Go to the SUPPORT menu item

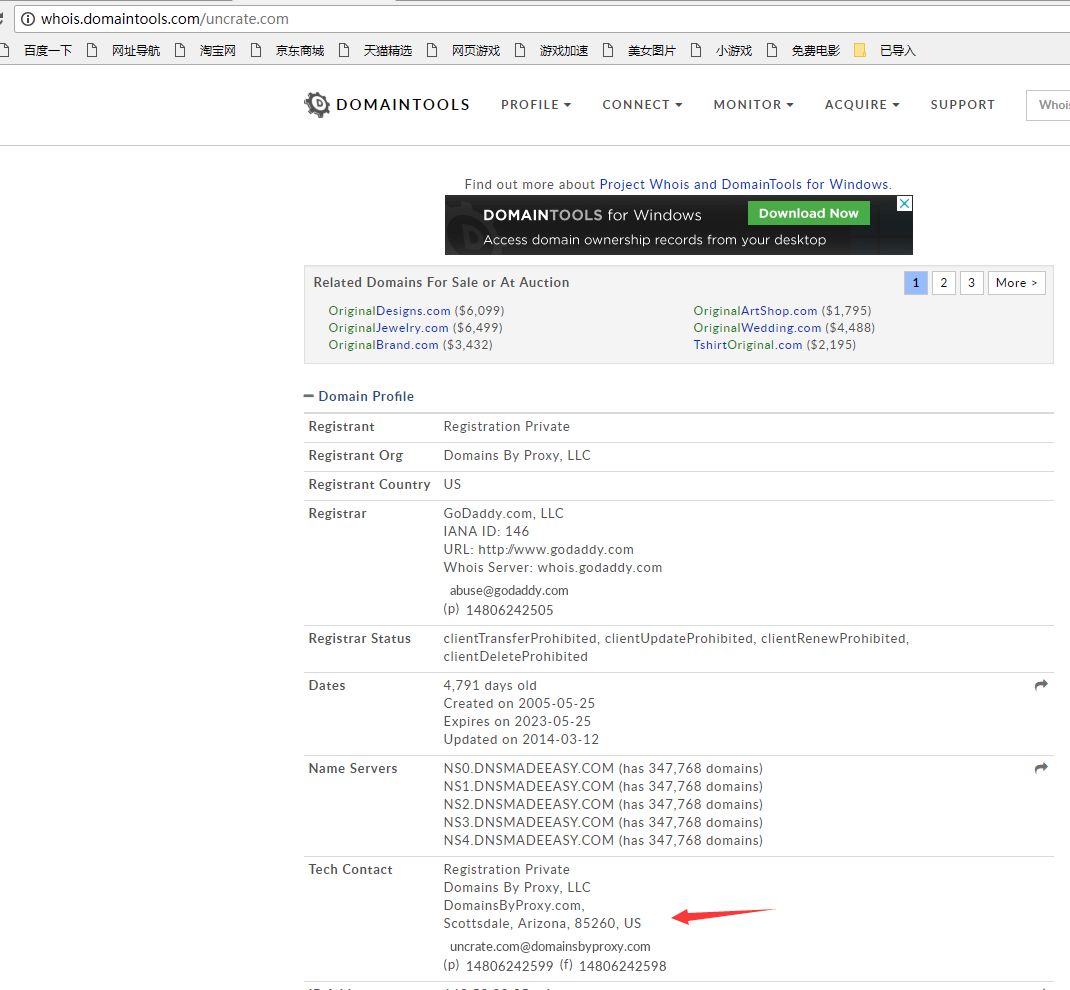click(x=962, y=105)
